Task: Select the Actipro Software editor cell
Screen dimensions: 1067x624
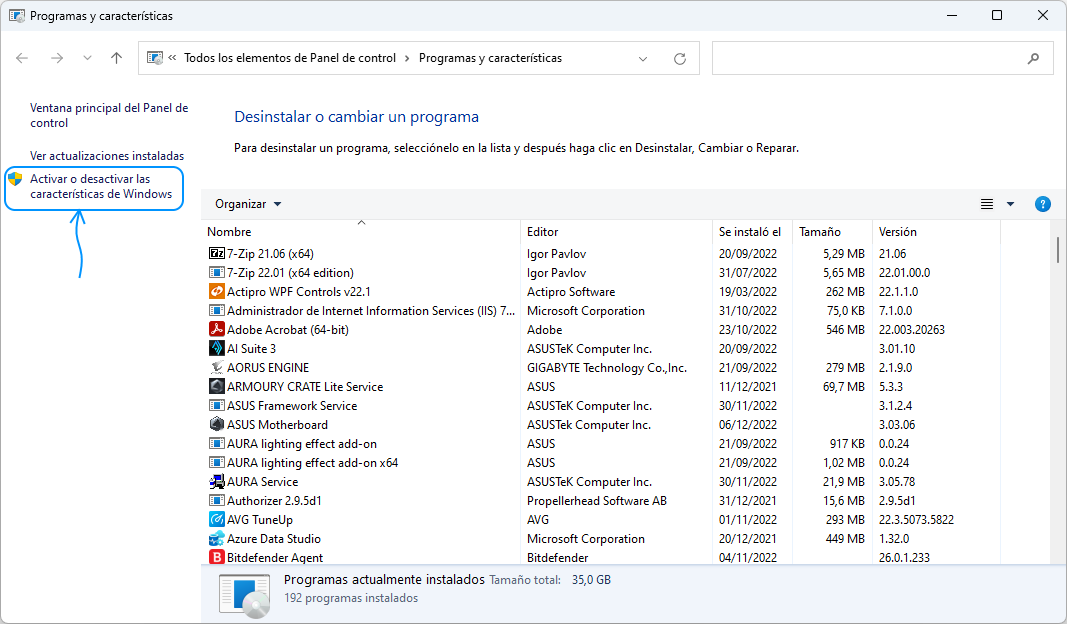Action: [571, 292]
